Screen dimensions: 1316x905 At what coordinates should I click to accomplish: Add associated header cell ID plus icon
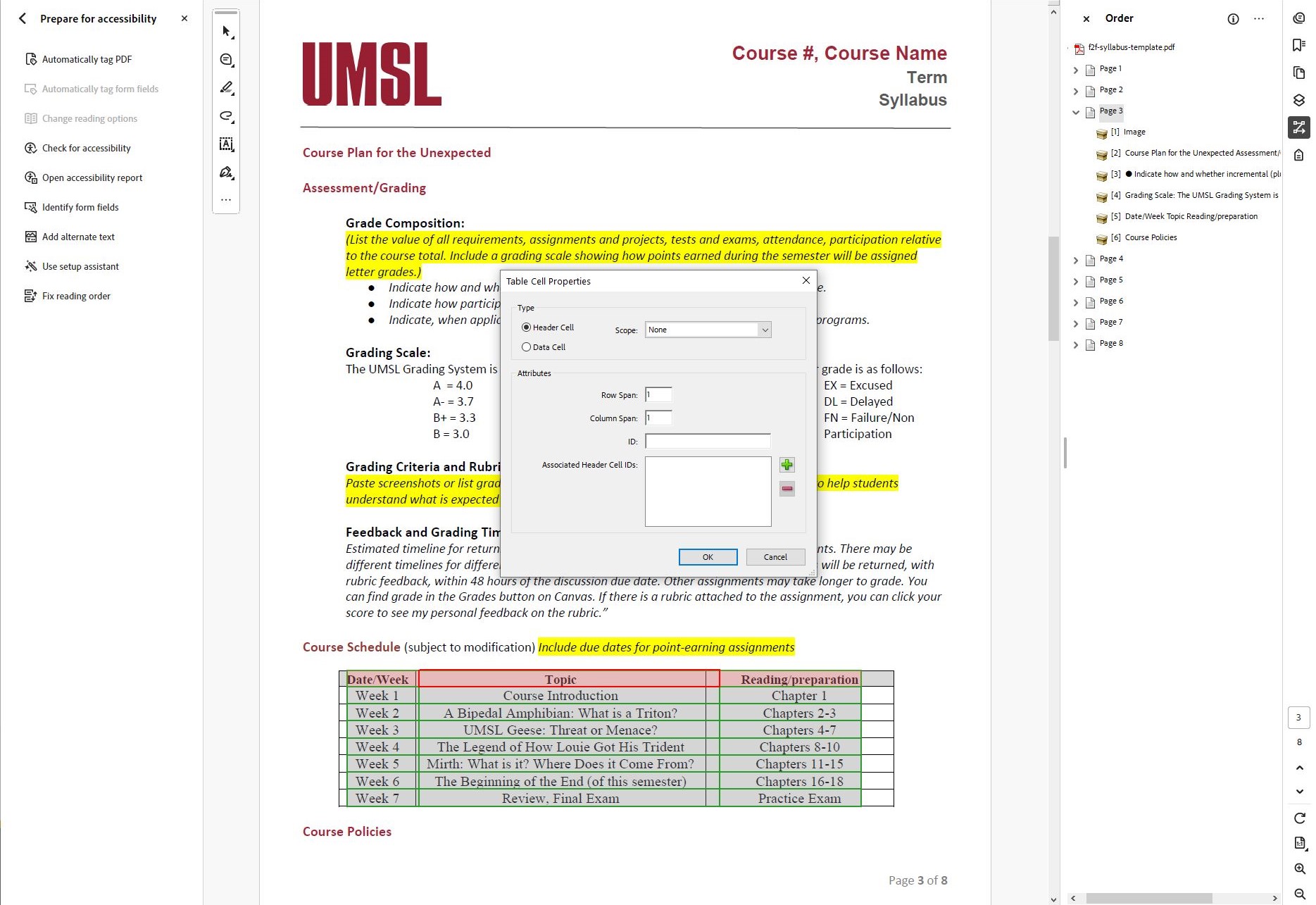(x=787, y=465)
